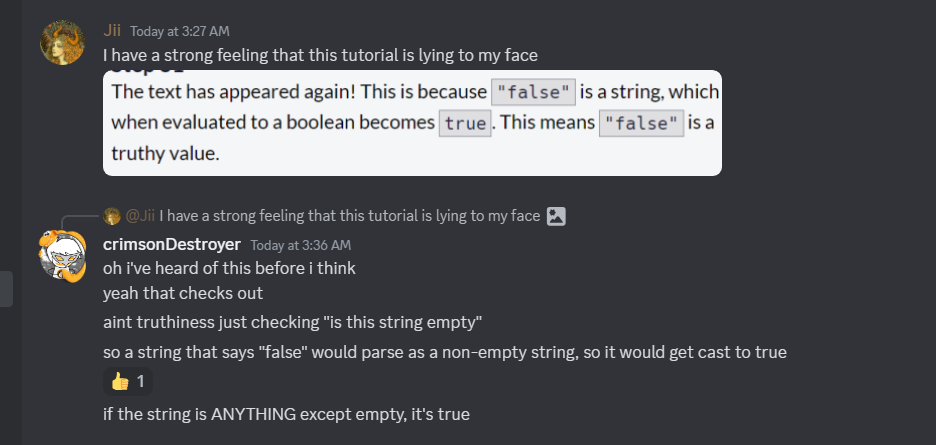Select Jii's "lying to my face" message
This screenshot has height=445, width=936.
pos(327,55)
